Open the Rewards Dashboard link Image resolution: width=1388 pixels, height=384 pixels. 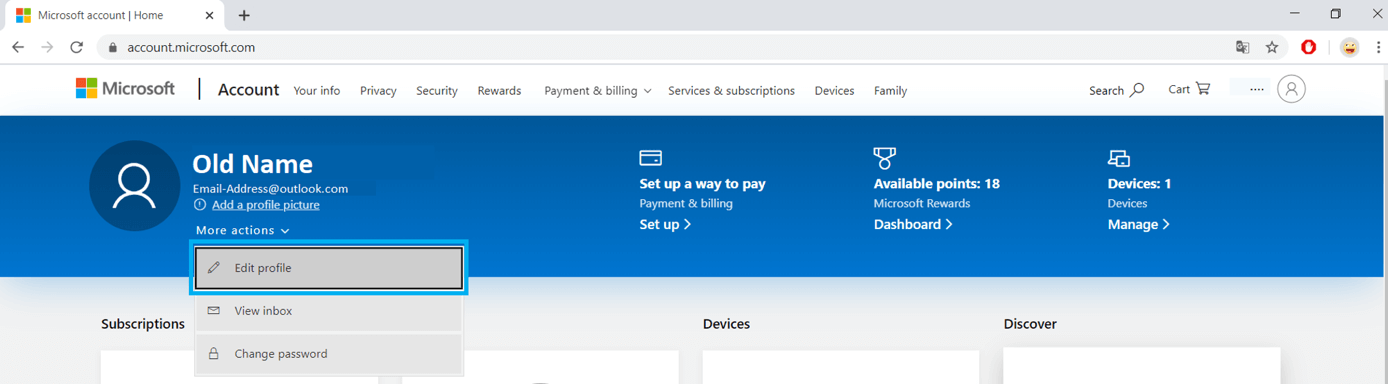coord(913,224)
